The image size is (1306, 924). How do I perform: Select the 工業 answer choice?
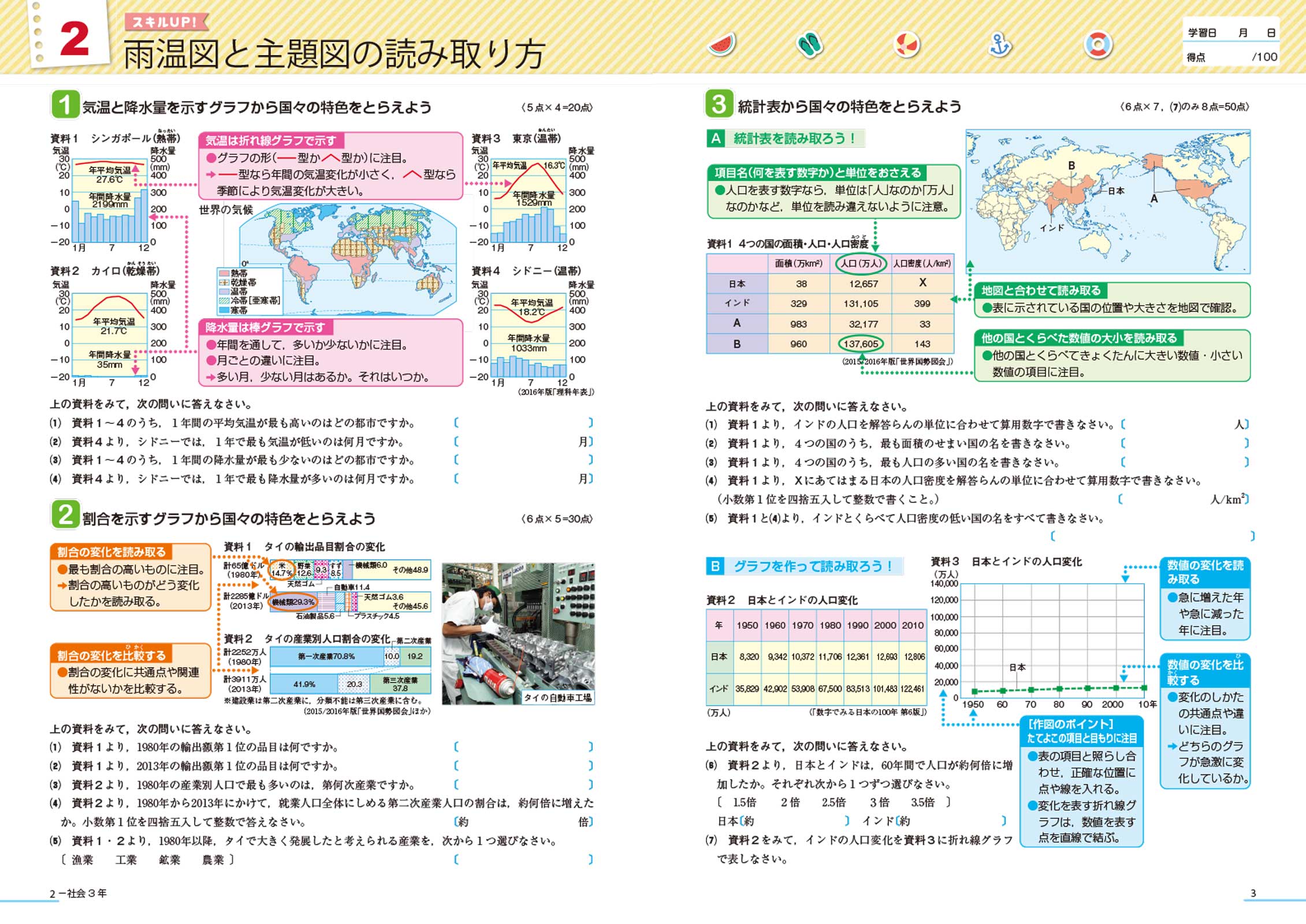pos(126,860)
